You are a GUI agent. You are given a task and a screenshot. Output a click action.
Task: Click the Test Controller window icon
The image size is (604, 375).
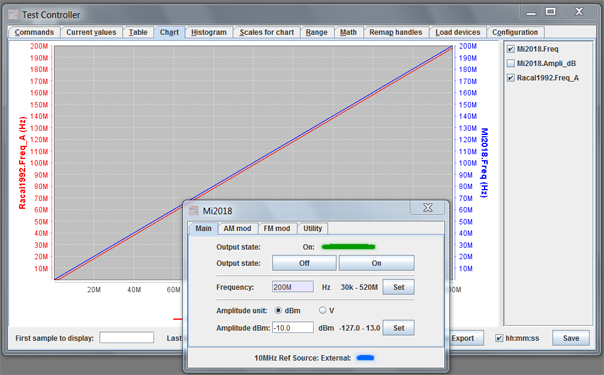13,15
